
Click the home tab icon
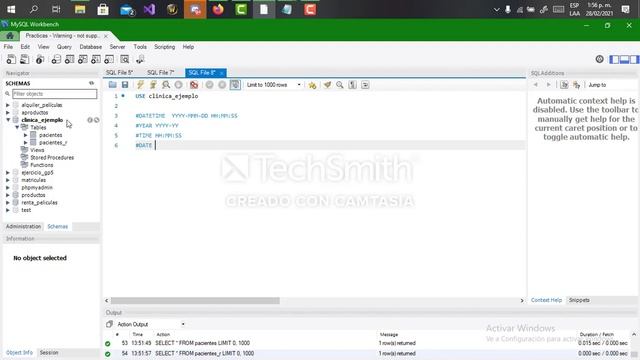click(10, 36)
